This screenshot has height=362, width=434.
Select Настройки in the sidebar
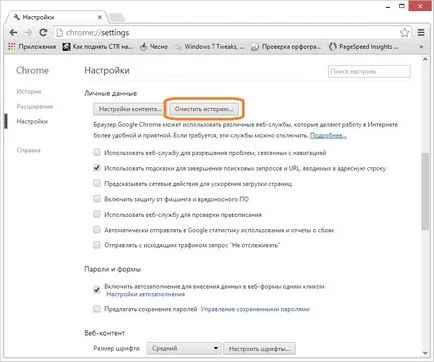[32, 122]
